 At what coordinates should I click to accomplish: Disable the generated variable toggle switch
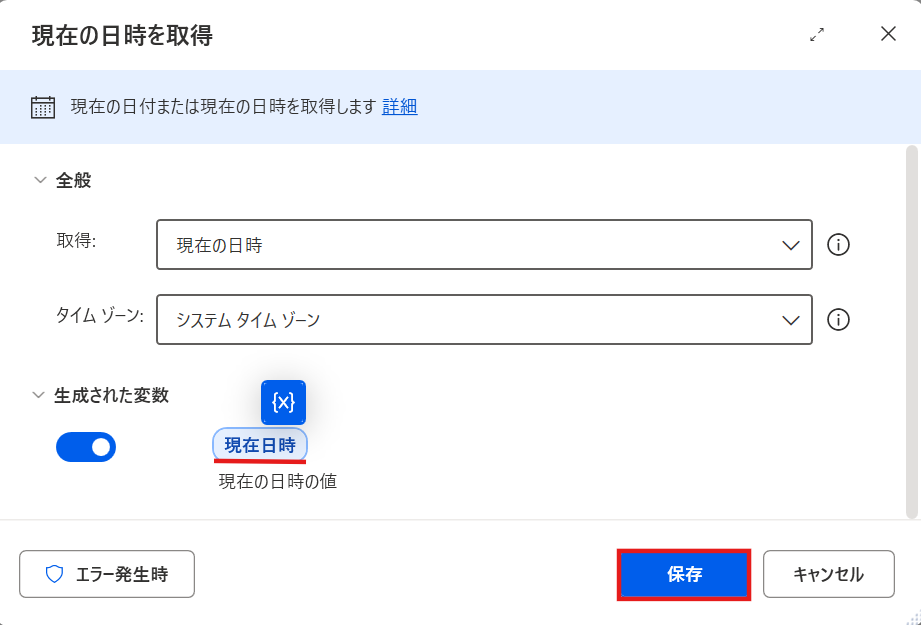tap(86, 447)
